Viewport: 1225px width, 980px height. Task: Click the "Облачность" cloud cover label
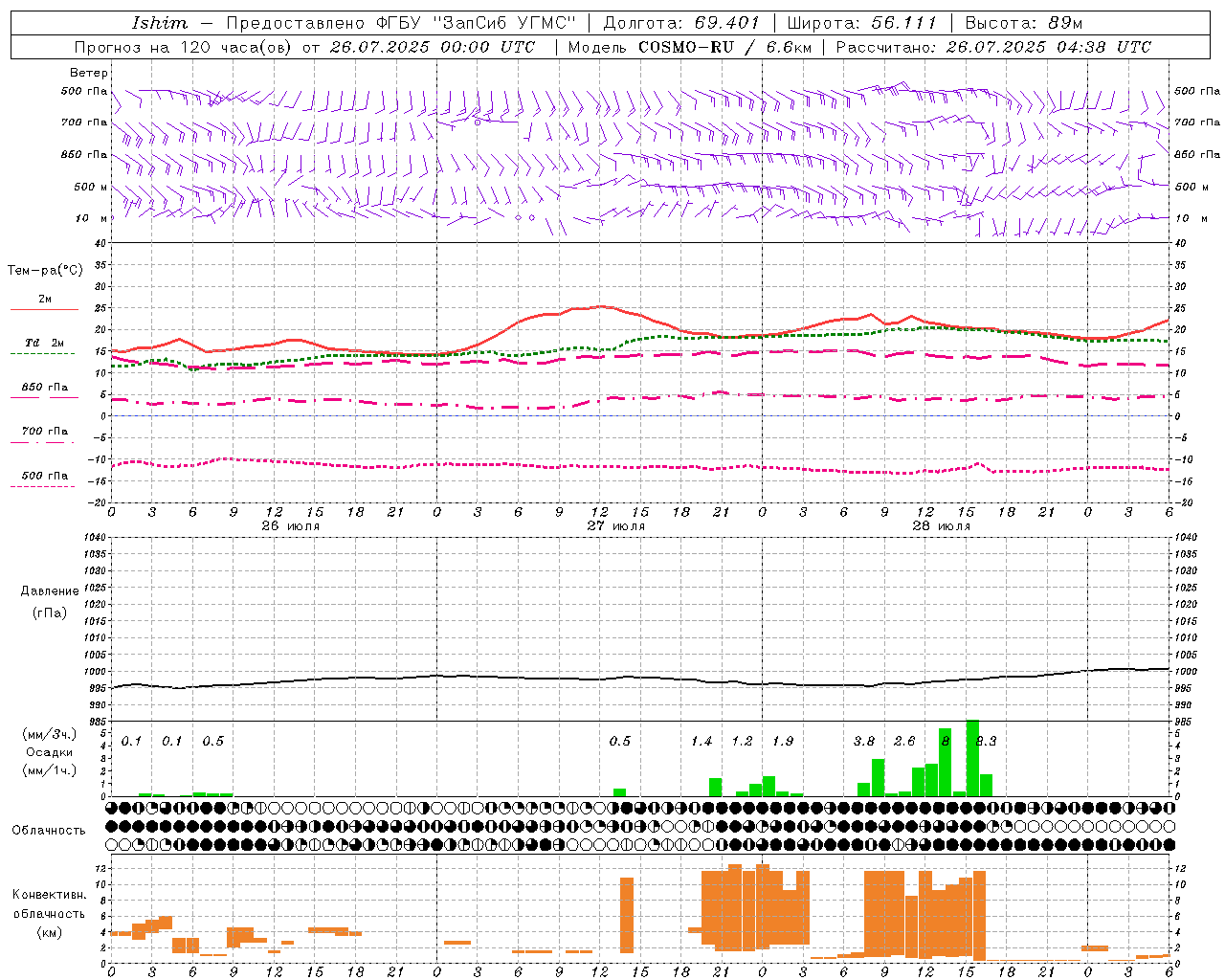pos(49,831)
